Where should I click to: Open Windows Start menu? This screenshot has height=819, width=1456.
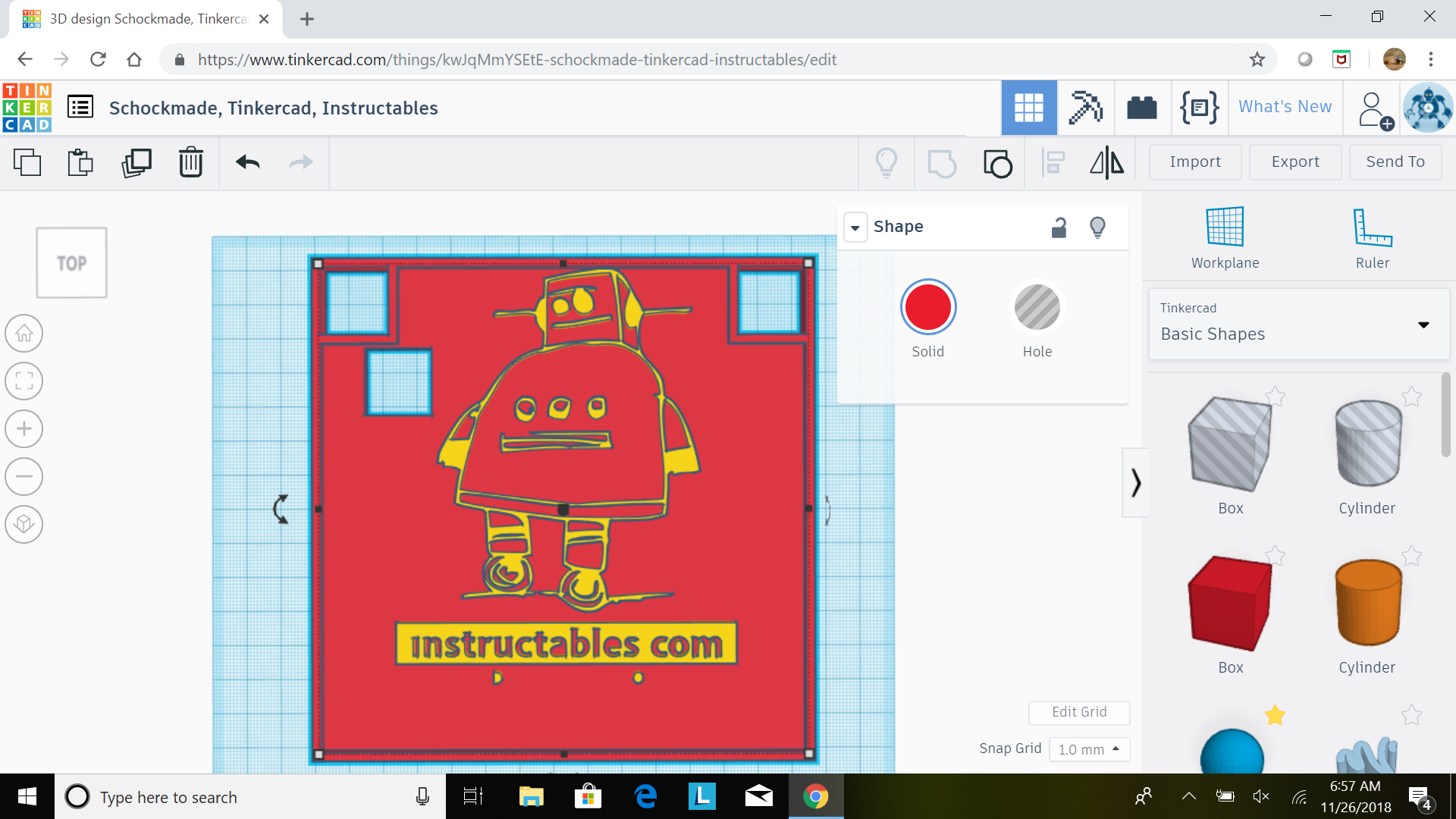coord(27,796)
